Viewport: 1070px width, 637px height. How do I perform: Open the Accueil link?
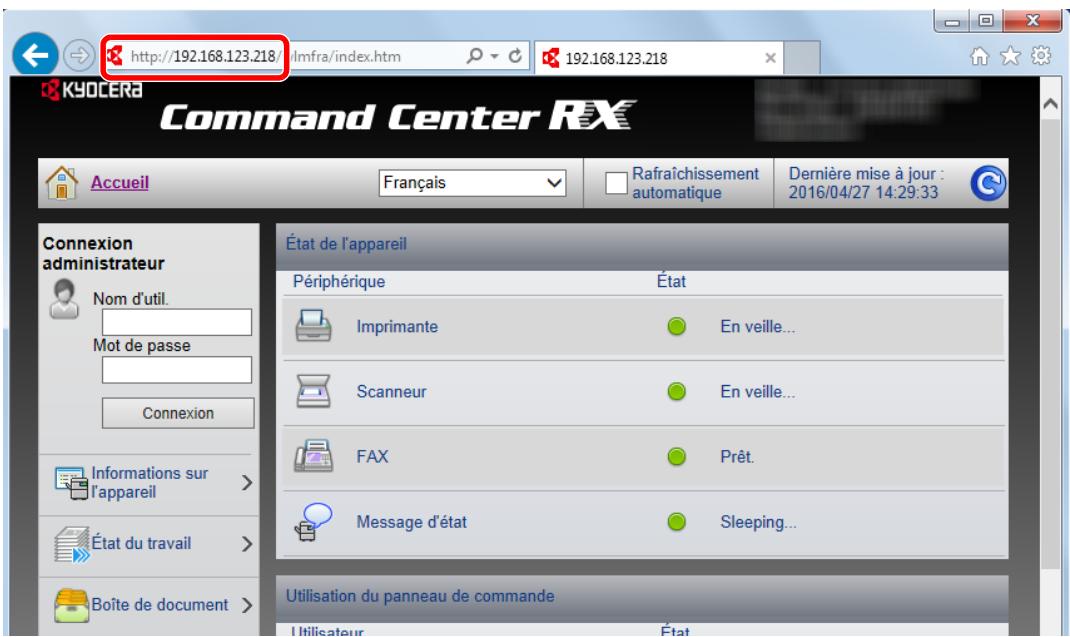(x=119, y=182)
